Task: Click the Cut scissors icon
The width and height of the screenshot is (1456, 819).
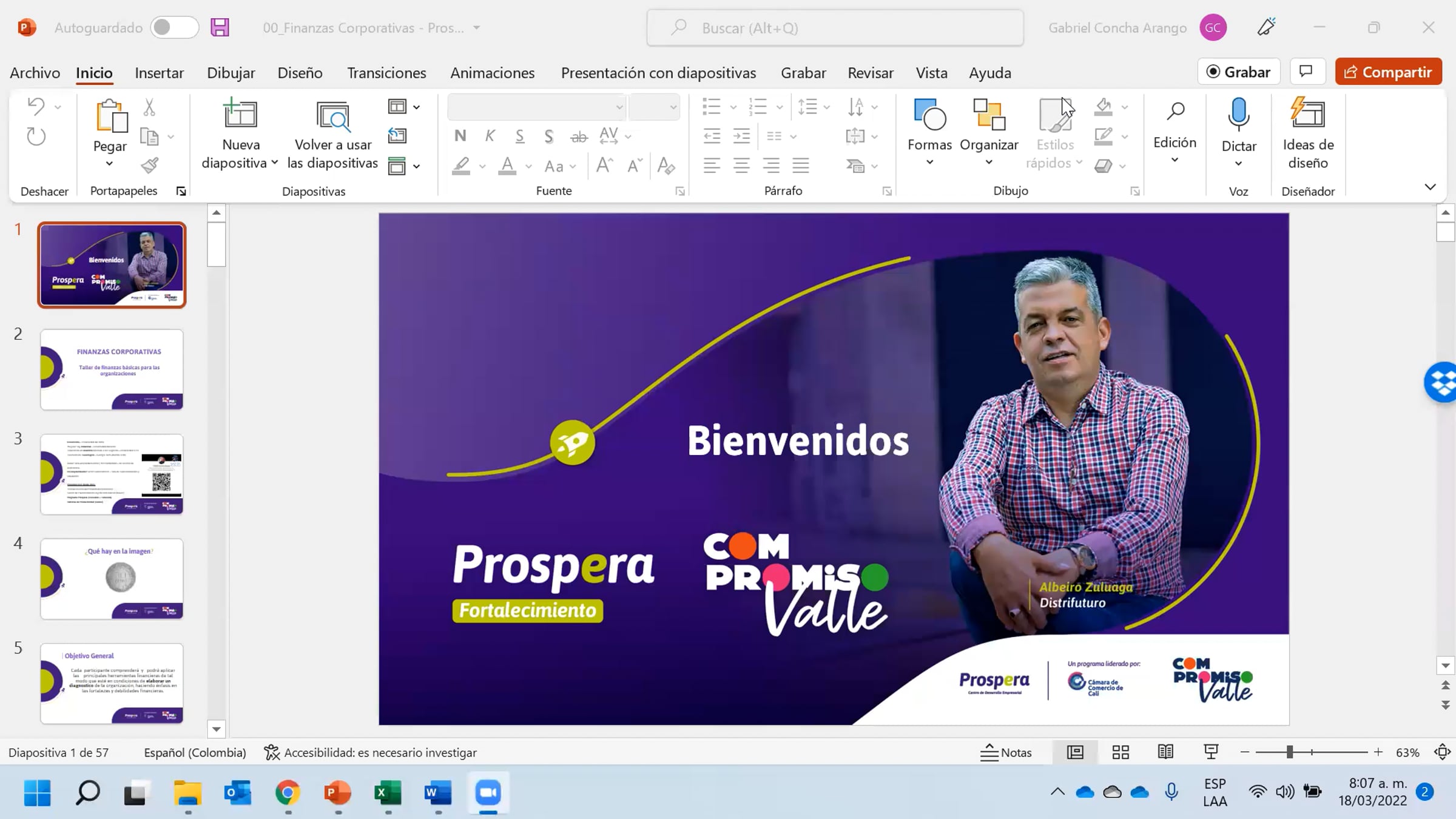Action: click(149, 107)
